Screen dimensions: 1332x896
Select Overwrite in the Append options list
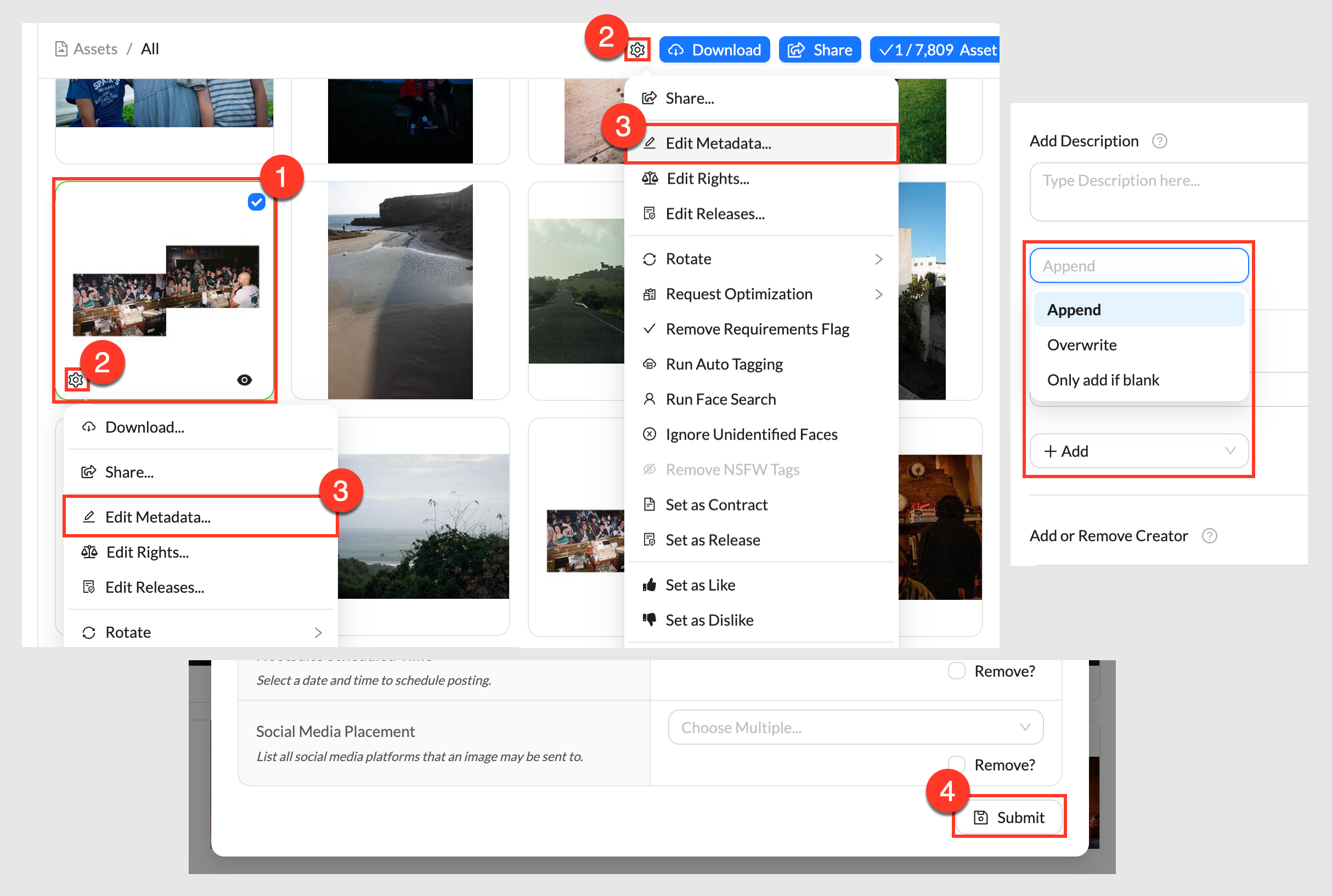[1081, 344]
